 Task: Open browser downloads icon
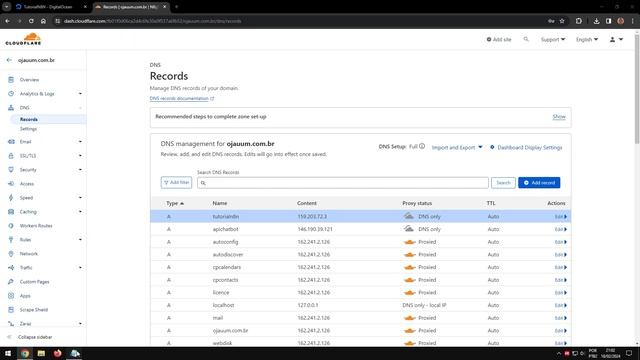pos(596,21)
